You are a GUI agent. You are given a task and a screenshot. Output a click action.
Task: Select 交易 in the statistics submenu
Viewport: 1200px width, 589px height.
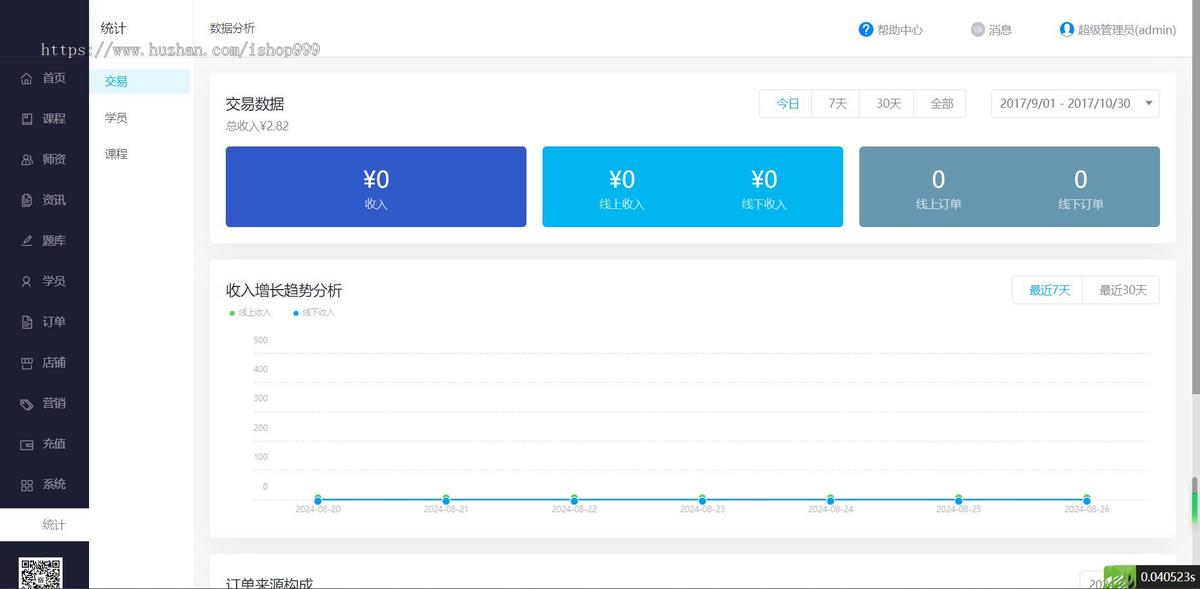139,81
